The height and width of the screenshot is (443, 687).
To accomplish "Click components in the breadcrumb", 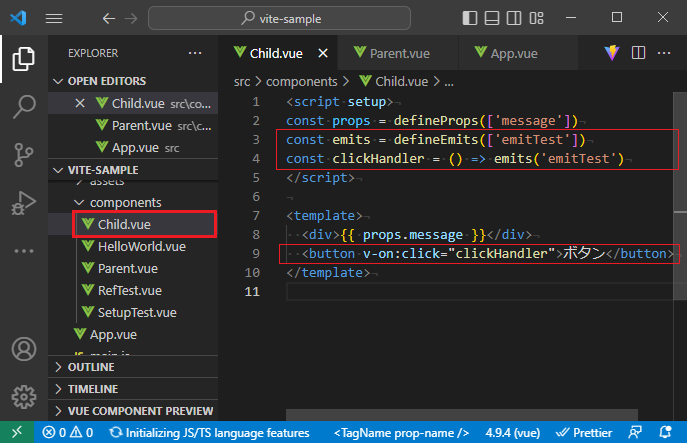I will coord(301,82).
